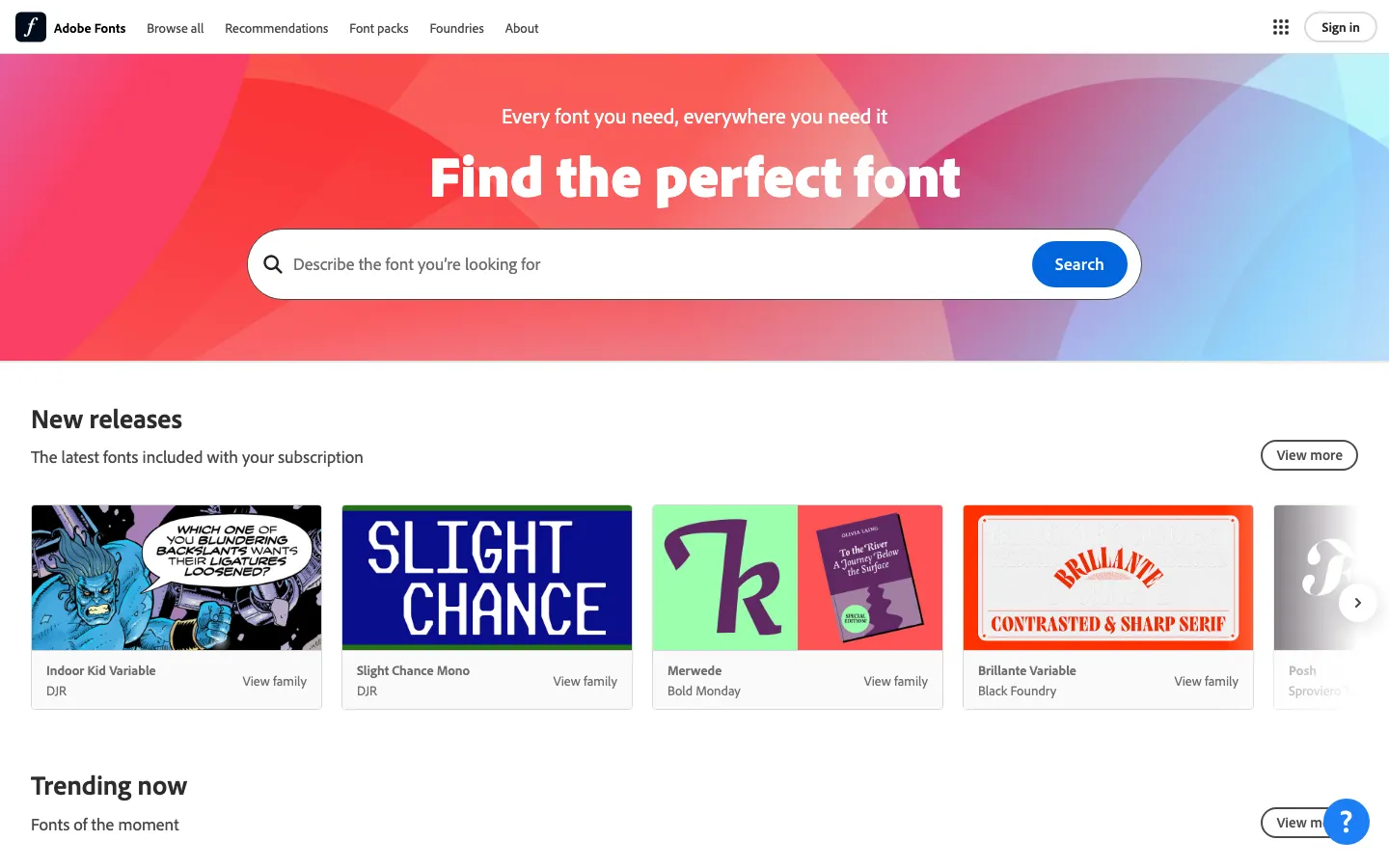Click View more for New releases
Viewport: 1389px width, 868px height.
pyautogui.click(x=1308, y=455)
